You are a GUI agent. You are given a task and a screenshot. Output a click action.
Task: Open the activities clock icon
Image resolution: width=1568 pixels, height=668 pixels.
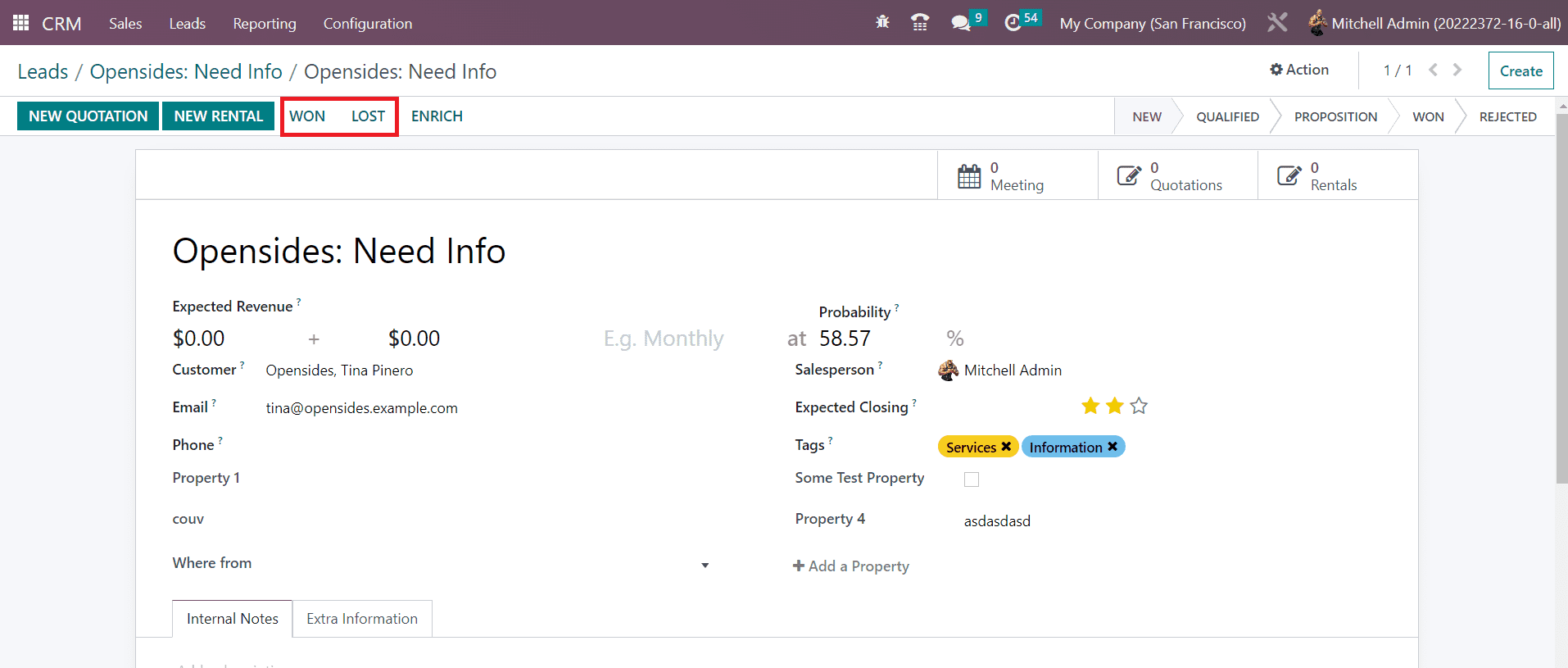(x=1013, y=23)
